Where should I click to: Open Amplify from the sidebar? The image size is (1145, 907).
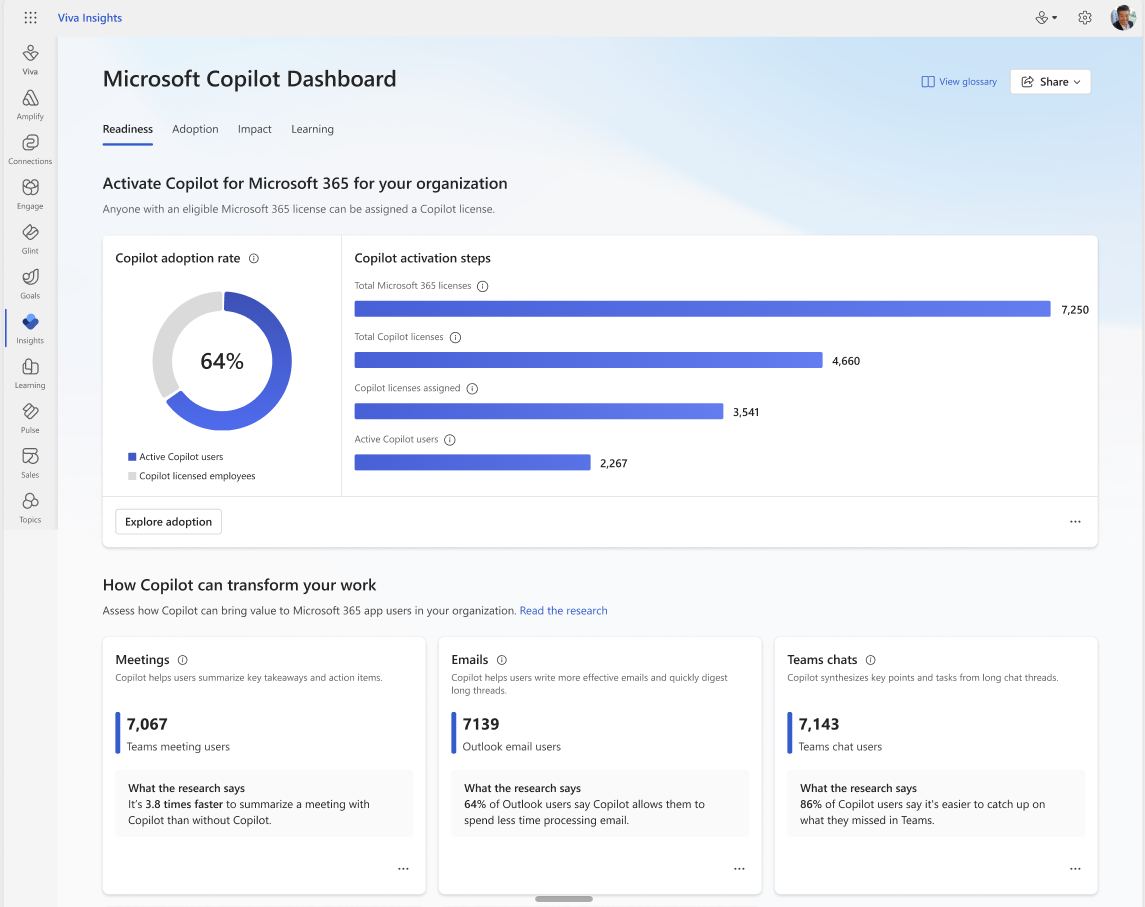tap(30, 105)
